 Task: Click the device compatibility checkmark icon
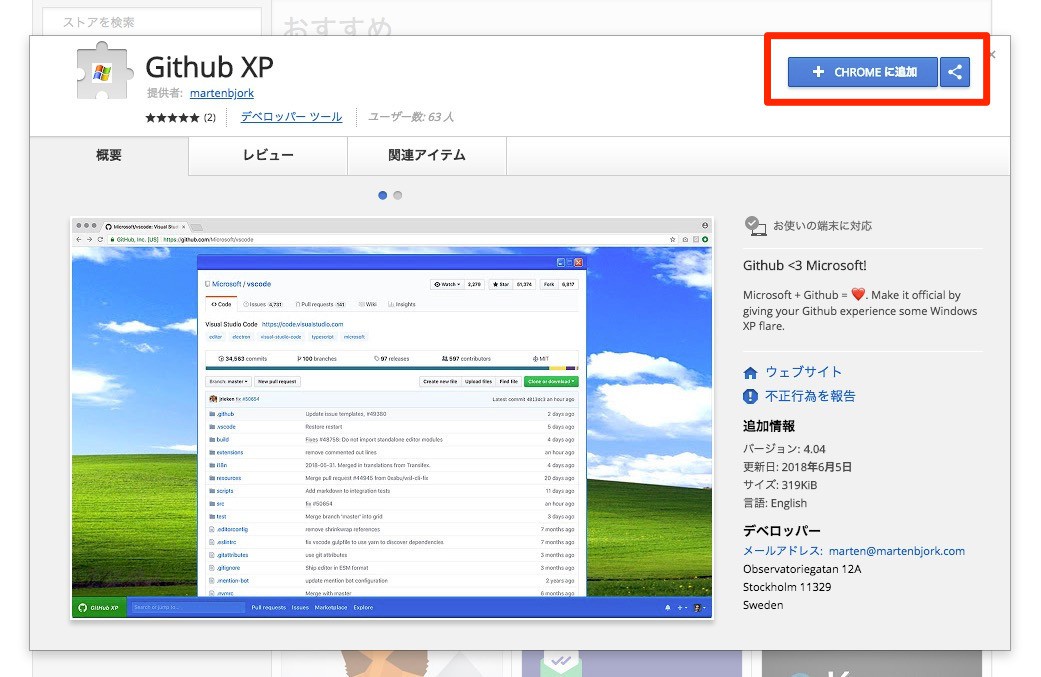pyautogui.click(x=755, y=226)
